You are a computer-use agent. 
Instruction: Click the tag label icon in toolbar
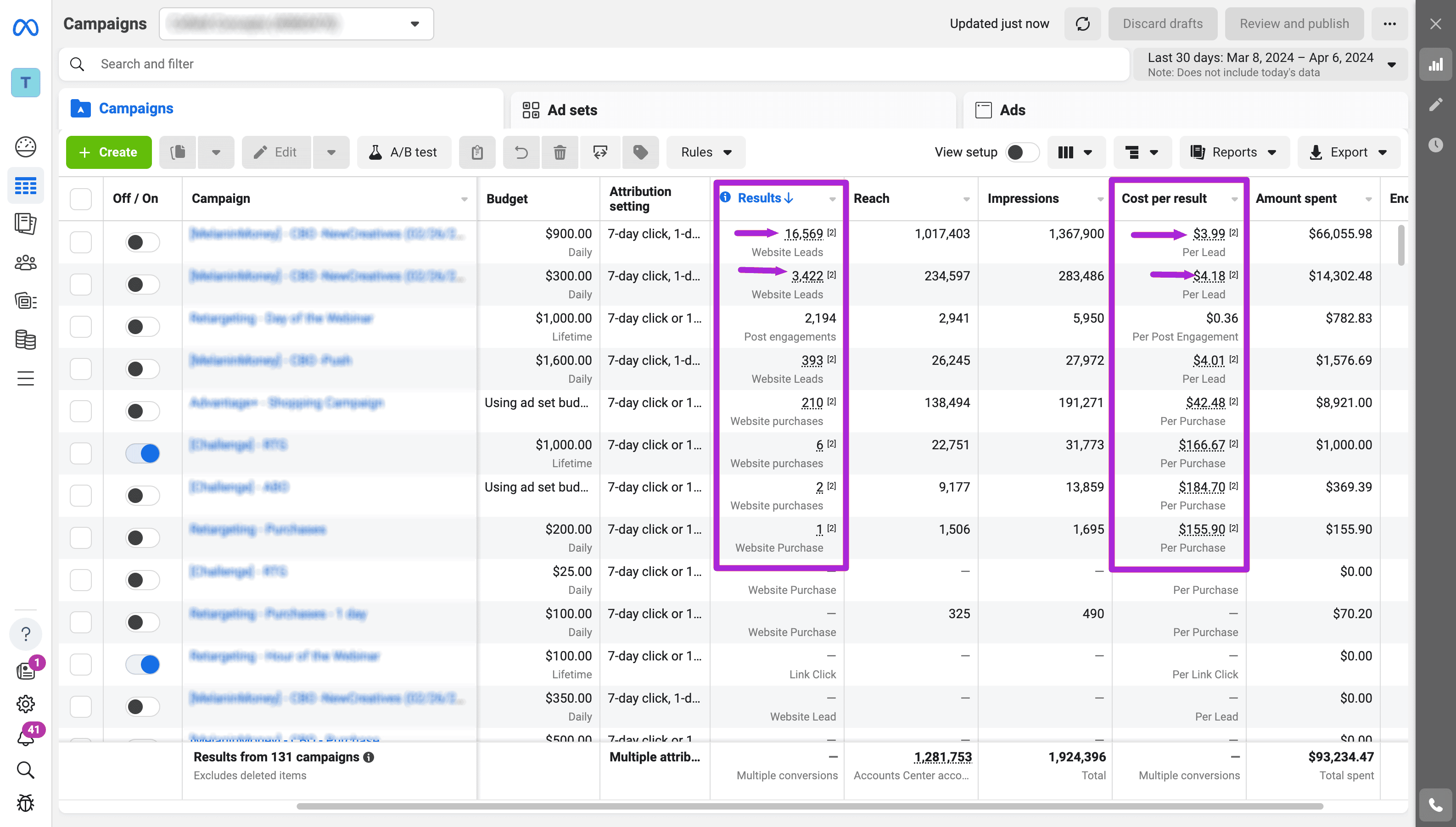tap(640, 152)
